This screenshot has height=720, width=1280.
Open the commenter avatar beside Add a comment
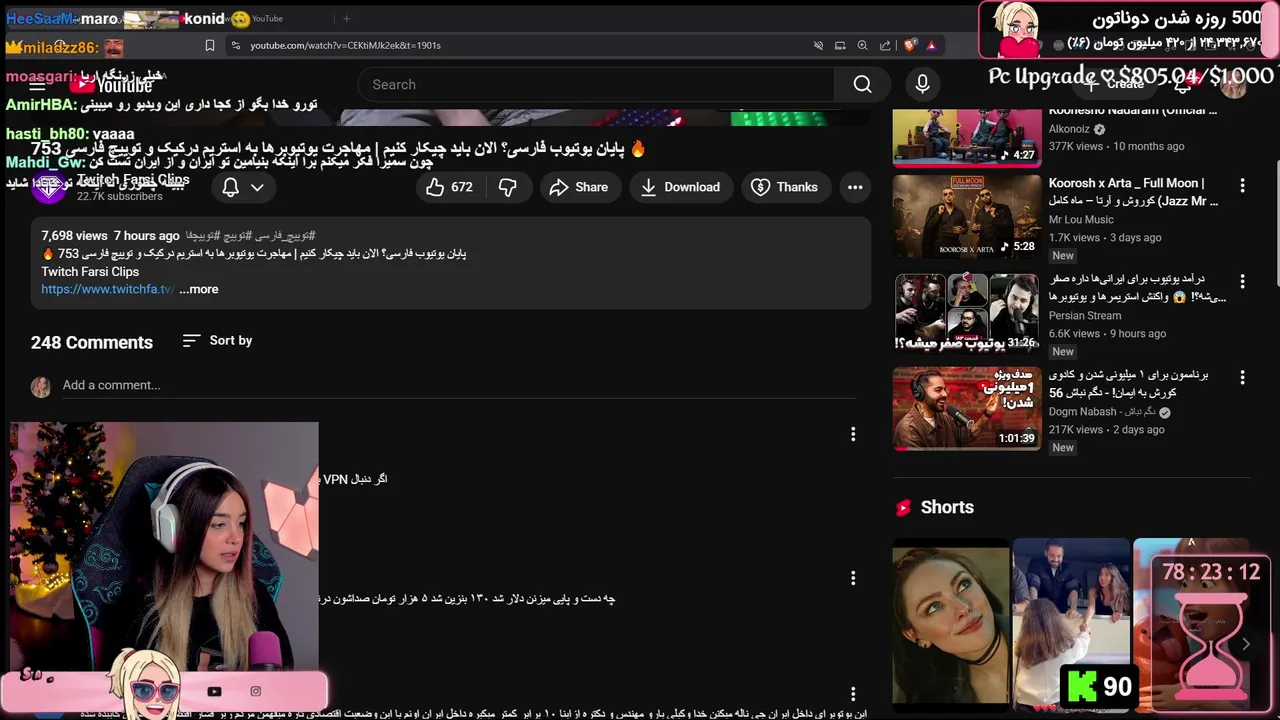tap(41, 387)
